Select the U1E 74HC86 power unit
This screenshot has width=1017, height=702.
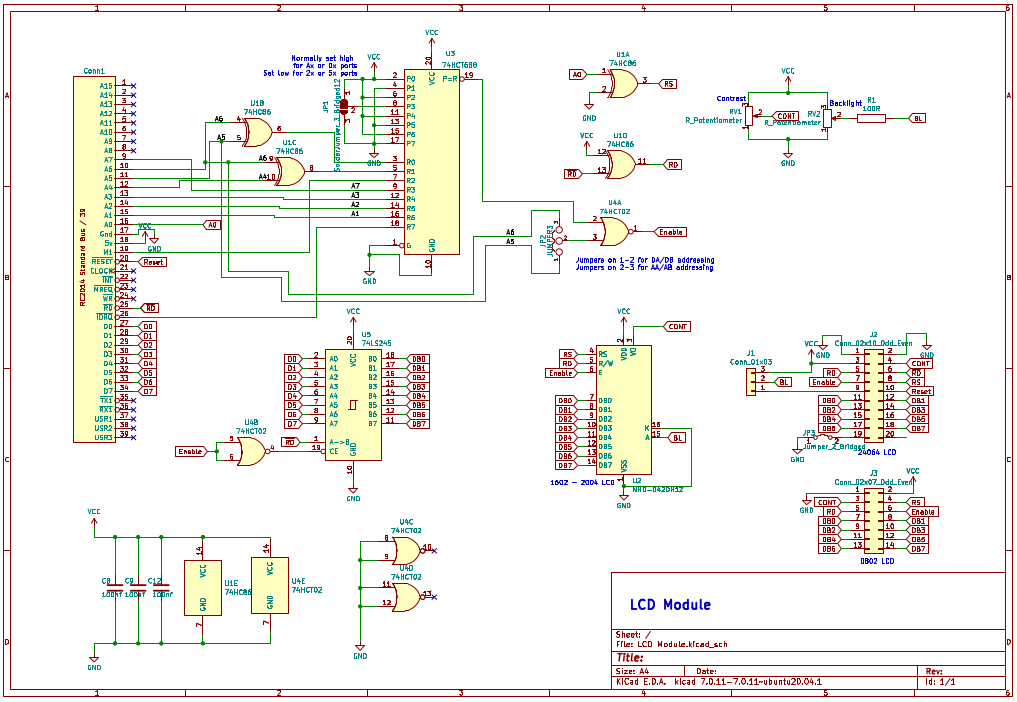203,588
